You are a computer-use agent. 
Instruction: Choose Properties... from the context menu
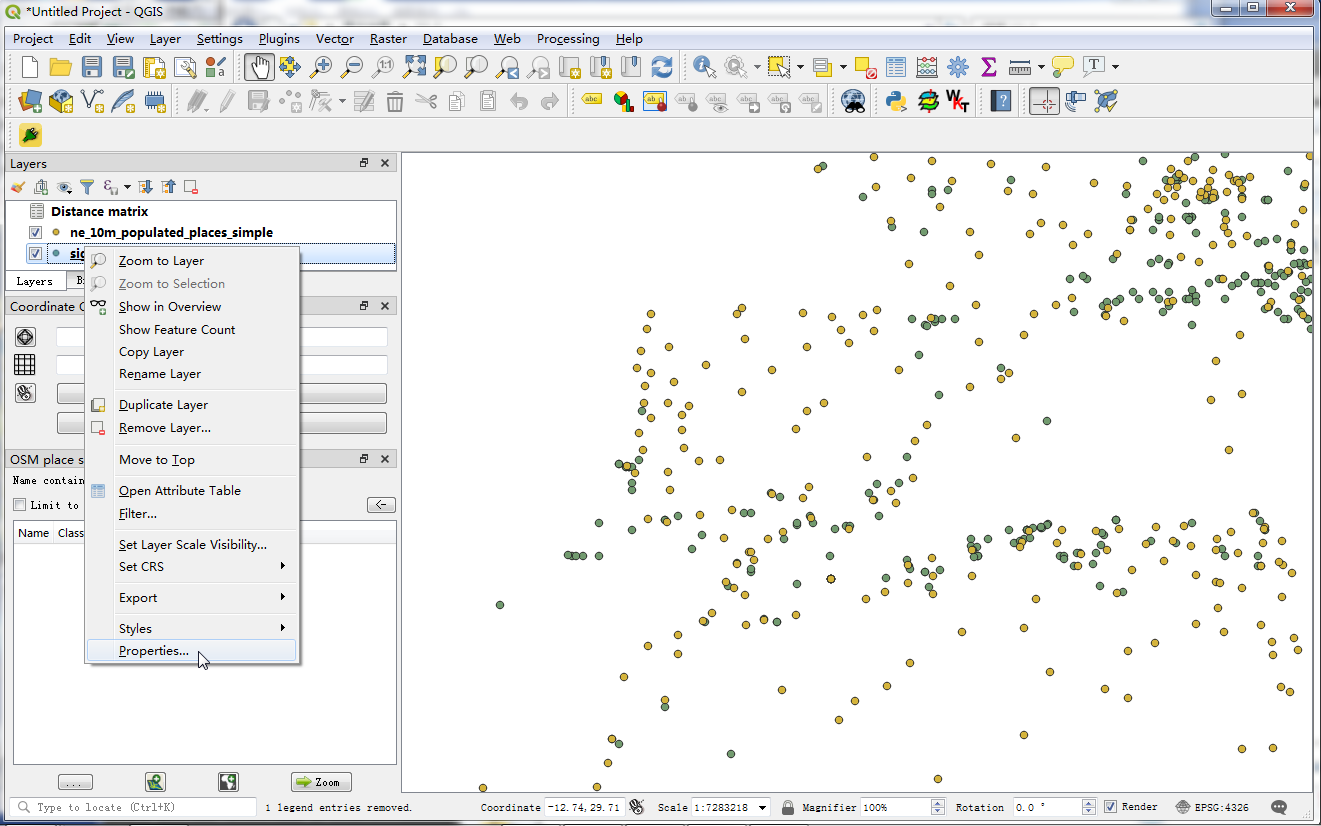click(x=192, y=651)
